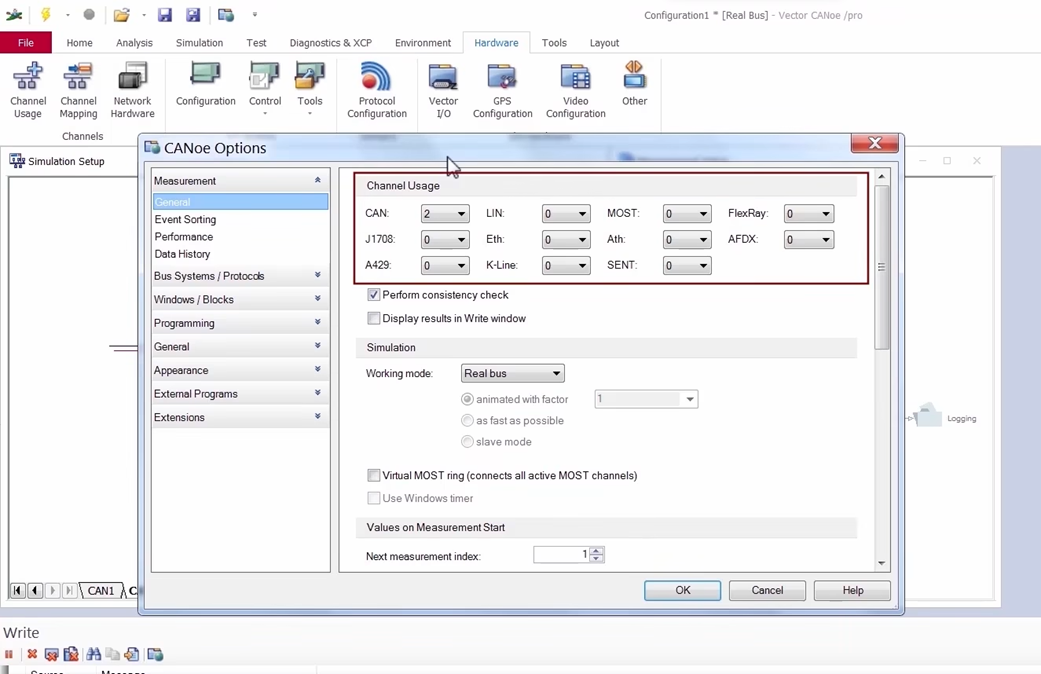Click the pause icon in Write window toolbar
The width and height of the screenshot is (1041, 674).
coord(9,654)
